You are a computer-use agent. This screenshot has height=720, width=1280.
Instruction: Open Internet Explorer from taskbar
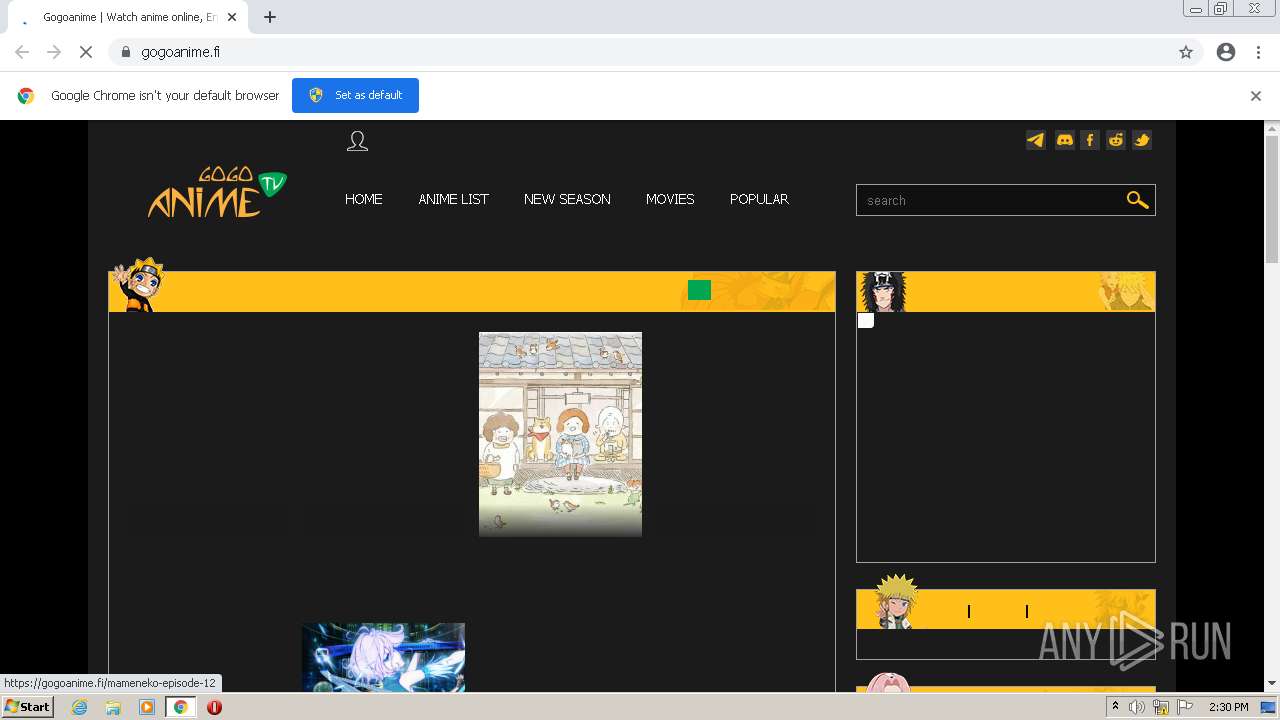(x=79, y=707)
